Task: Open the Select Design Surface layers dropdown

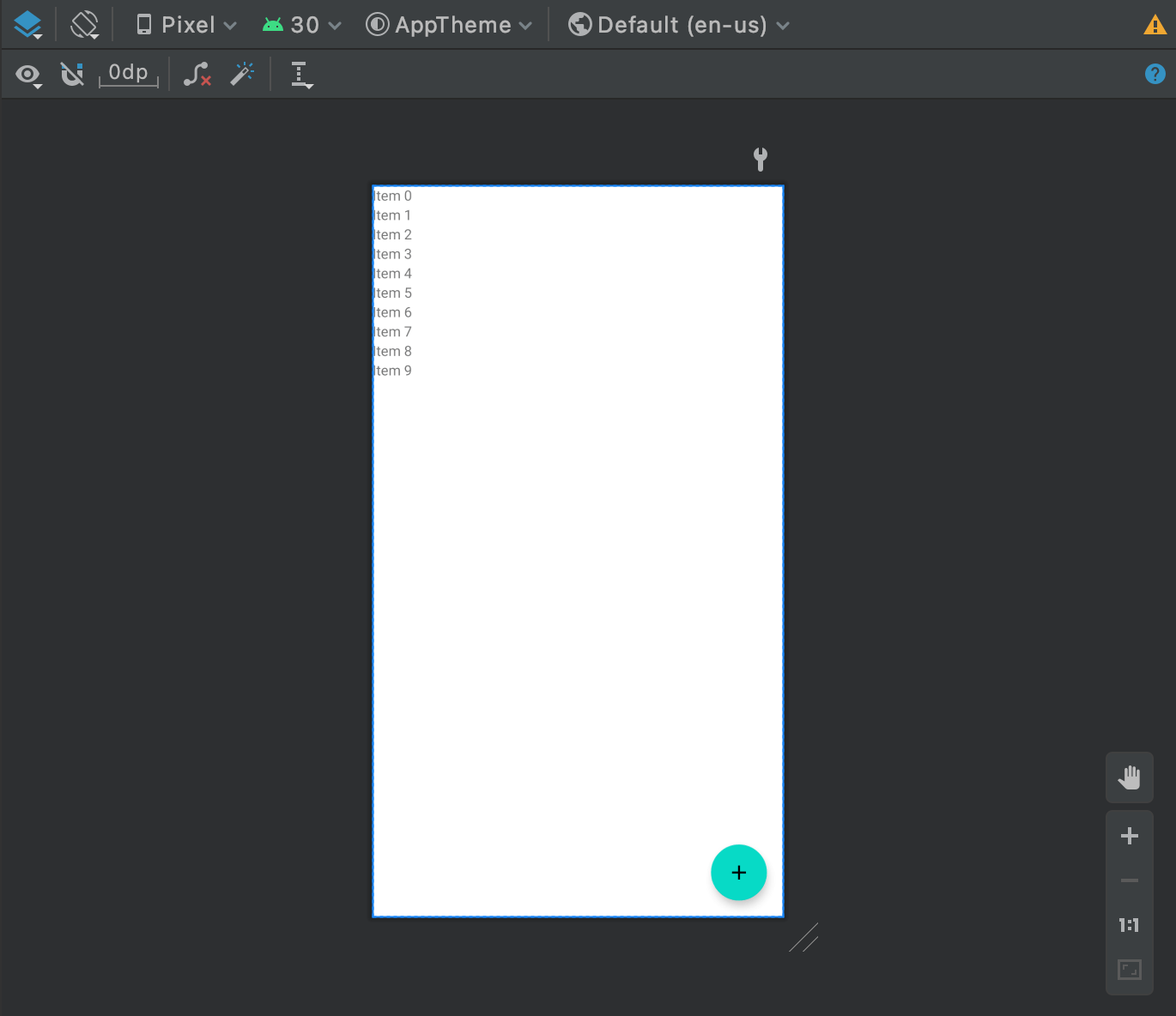Action: click(x=27, y=25)
